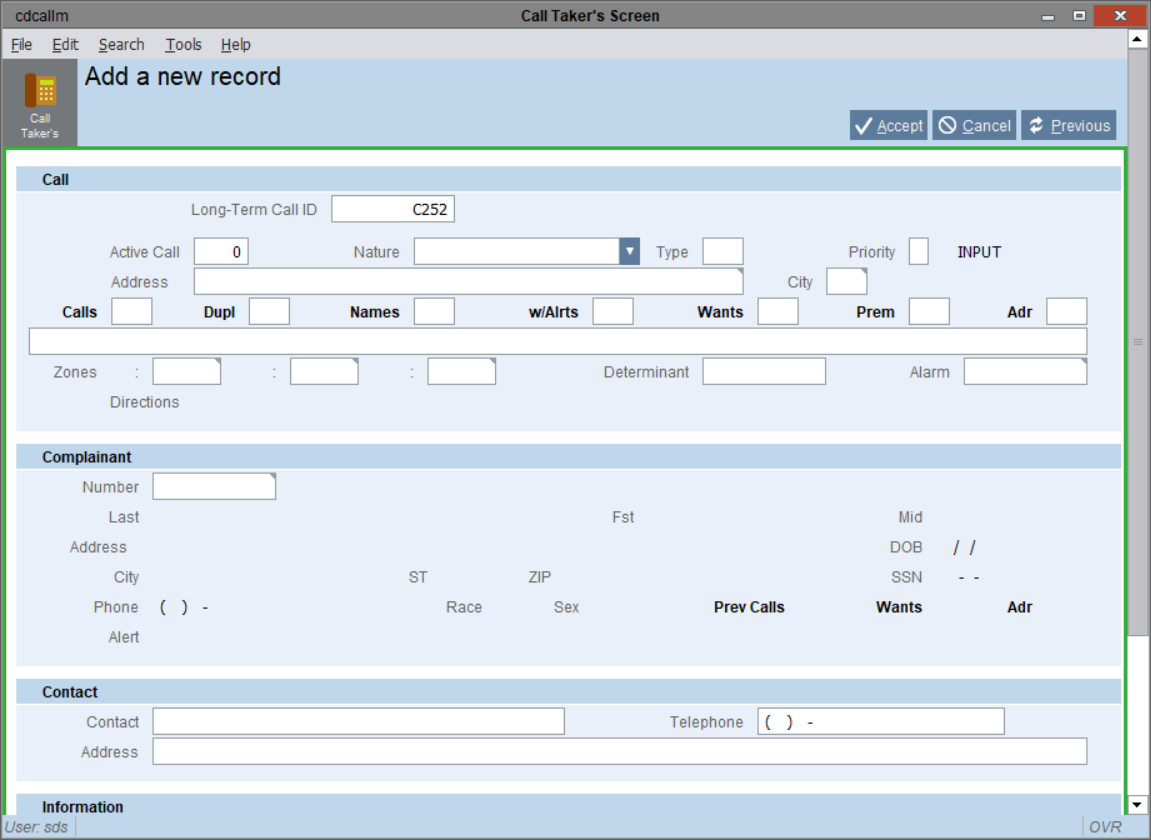The height and width of the screenshot is (840, 1151).
Task: Click the Call section City field
Action: [x=846, y=282]
